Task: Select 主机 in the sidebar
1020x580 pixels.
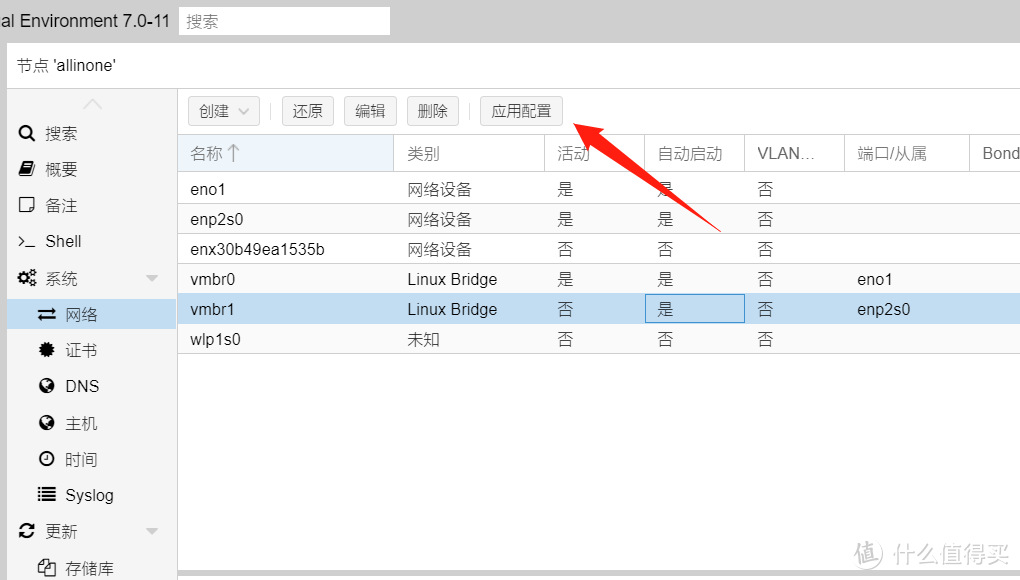Action: click(x=46, y=422)
